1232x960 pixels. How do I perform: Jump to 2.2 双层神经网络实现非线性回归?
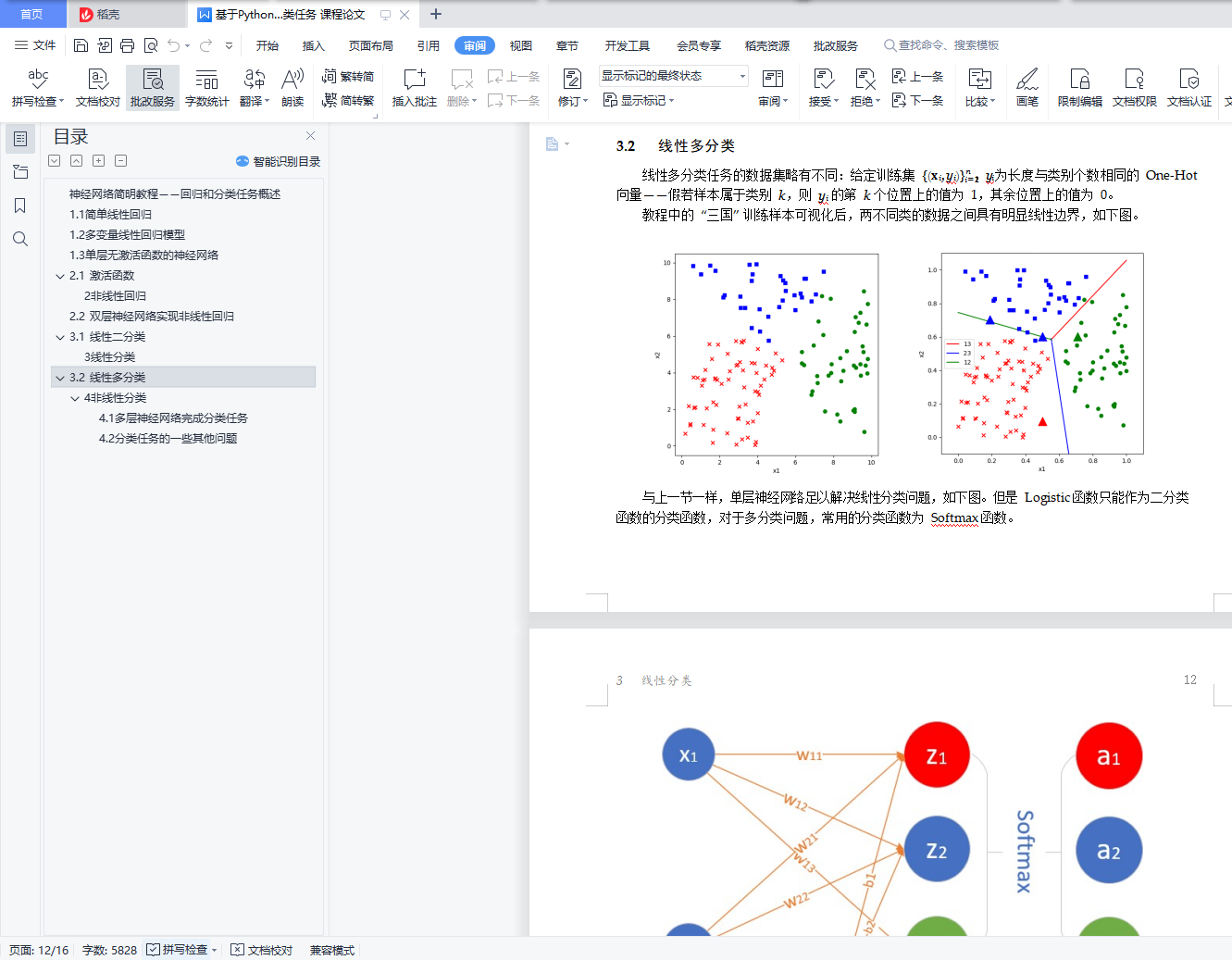click(x=152, y=317)
